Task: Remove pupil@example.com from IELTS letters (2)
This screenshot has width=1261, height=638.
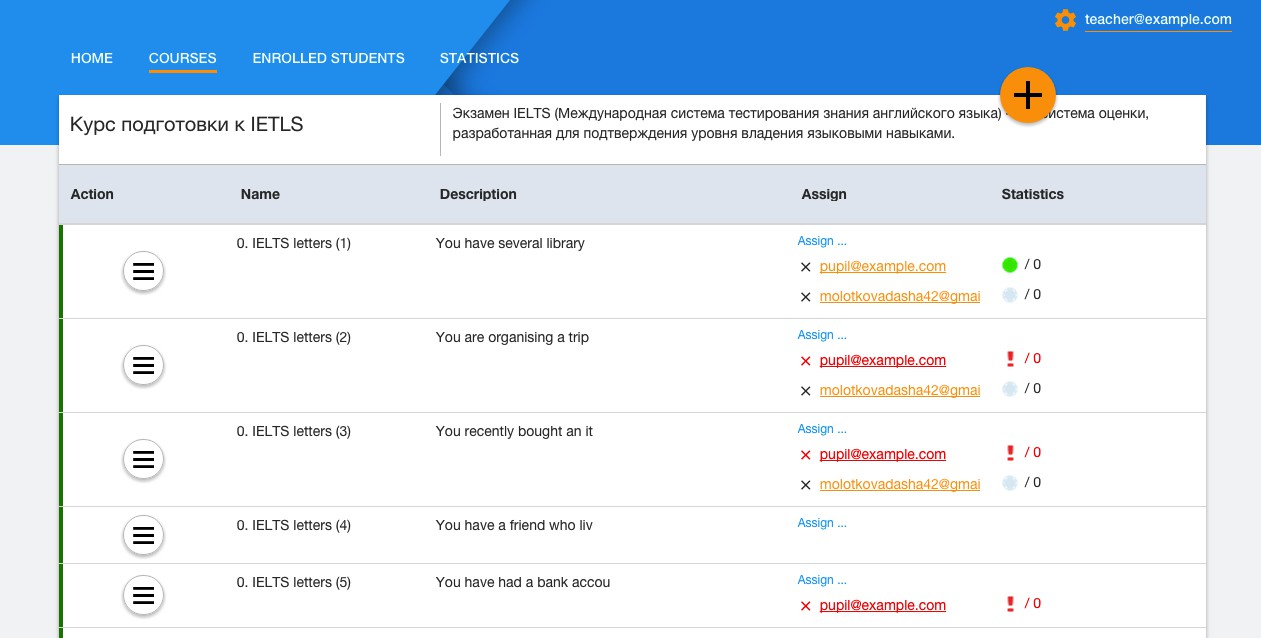Action: (806, 361)
